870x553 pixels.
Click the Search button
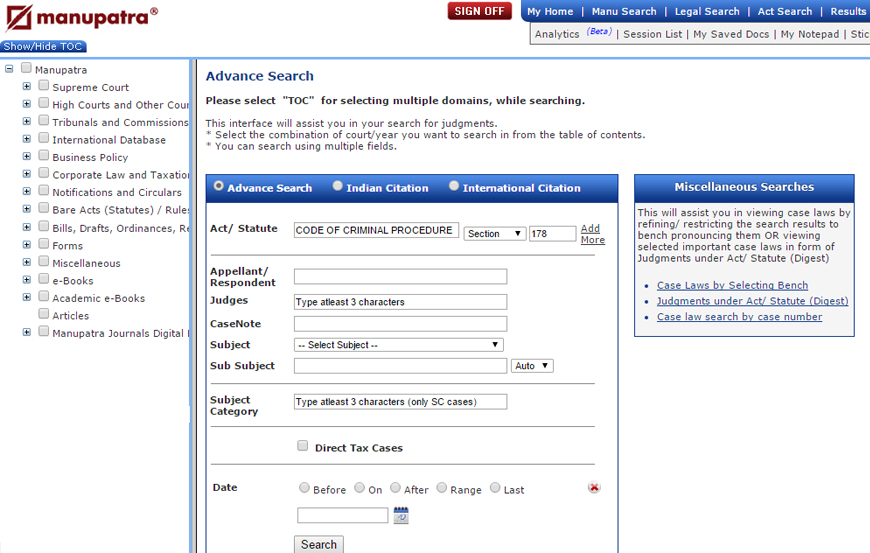[x=318, y=544]
